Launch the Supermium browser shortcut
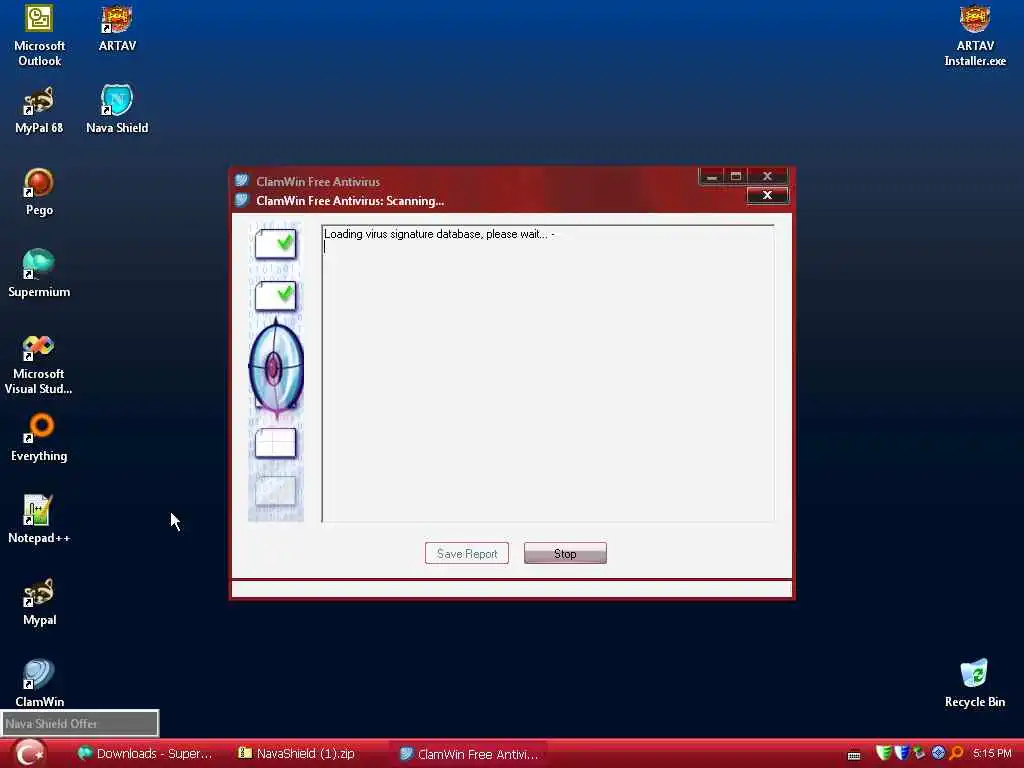 39,274
